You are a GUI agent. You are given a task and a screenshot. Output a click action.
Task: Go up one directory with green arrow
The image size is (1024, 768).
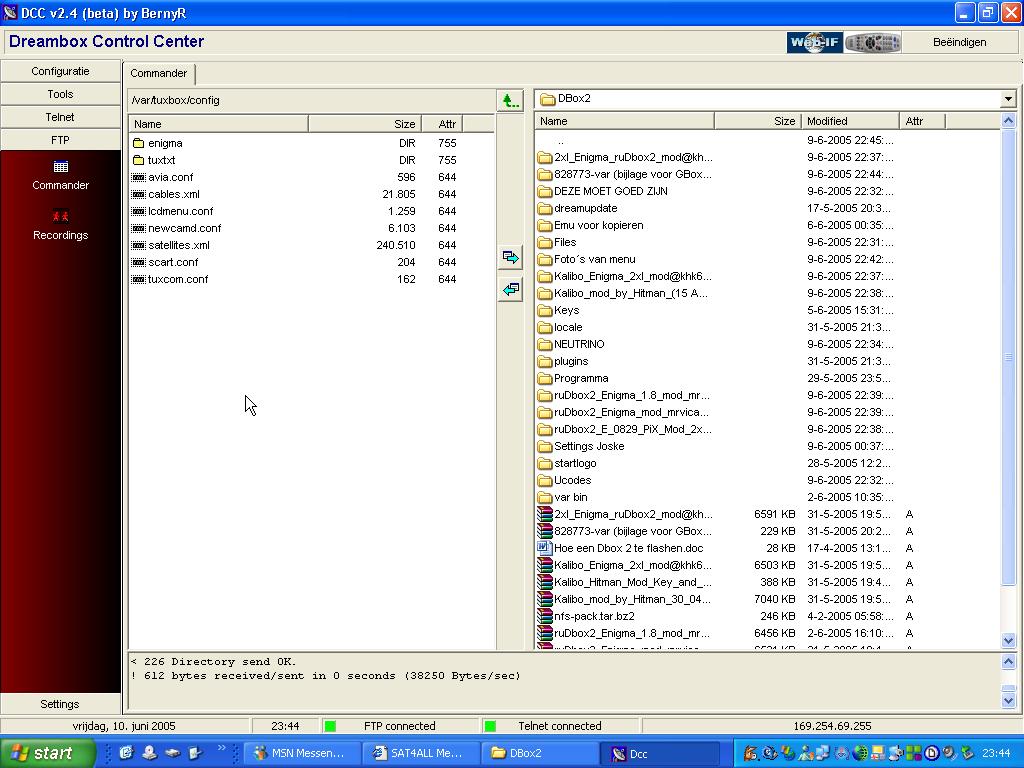pos(511,101)
